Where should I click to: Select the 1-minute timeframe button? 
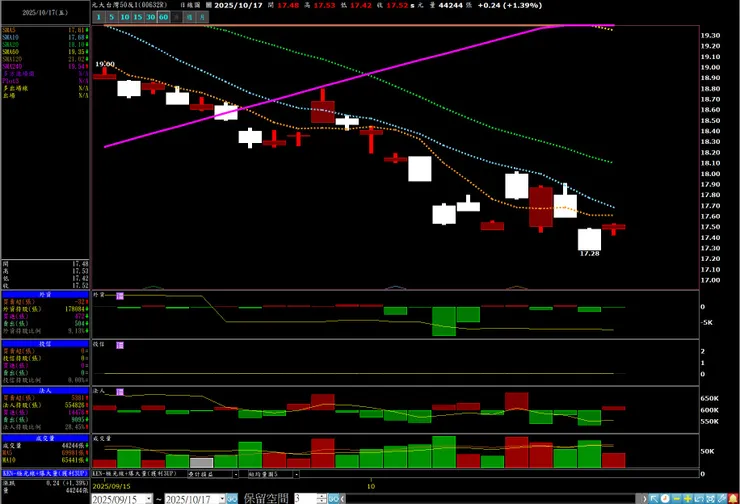click(98, 17)
